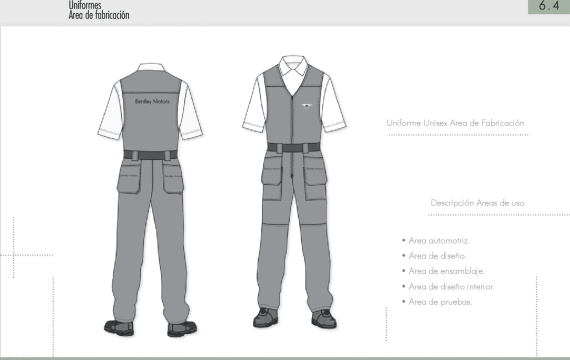Image resolution: width=570 pixels, height=360 pixels.
Task: Select 'Uniforme Unisex Area de Fabricación' heading
Action: (455, 123)
